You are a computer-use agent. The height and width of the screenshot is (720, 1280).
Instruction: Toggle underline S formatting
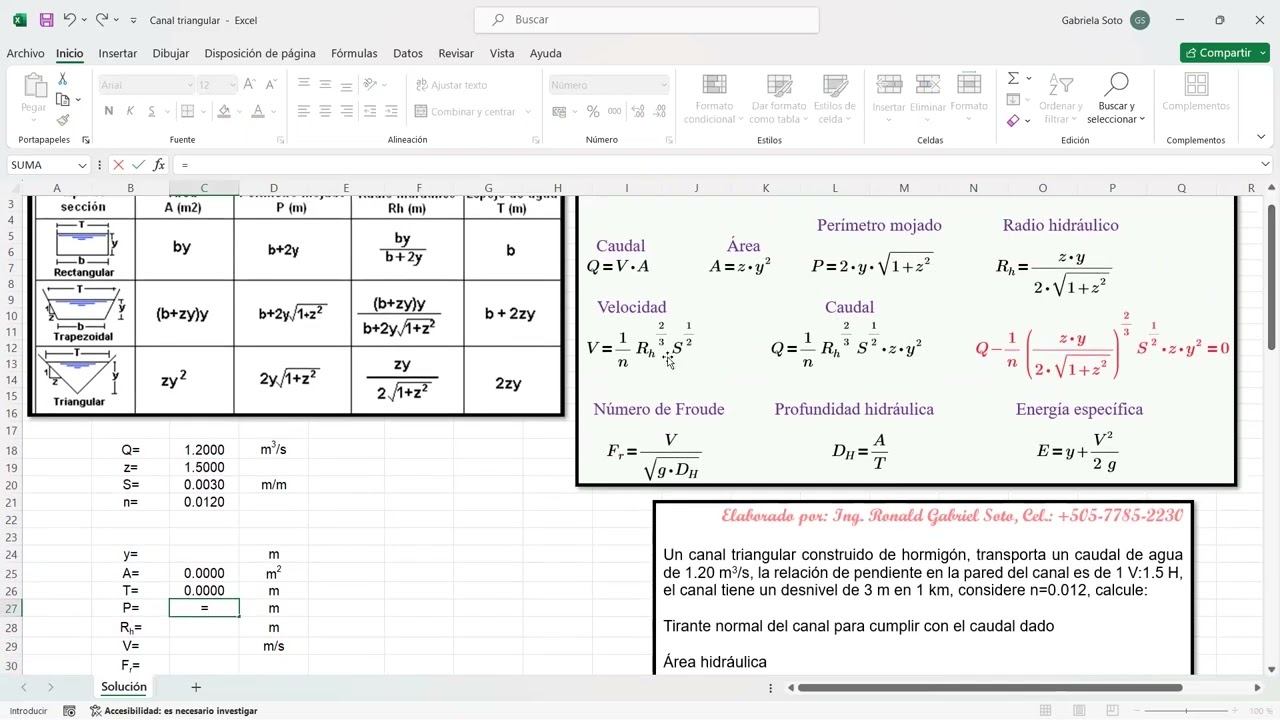click(x=152, y=111)
